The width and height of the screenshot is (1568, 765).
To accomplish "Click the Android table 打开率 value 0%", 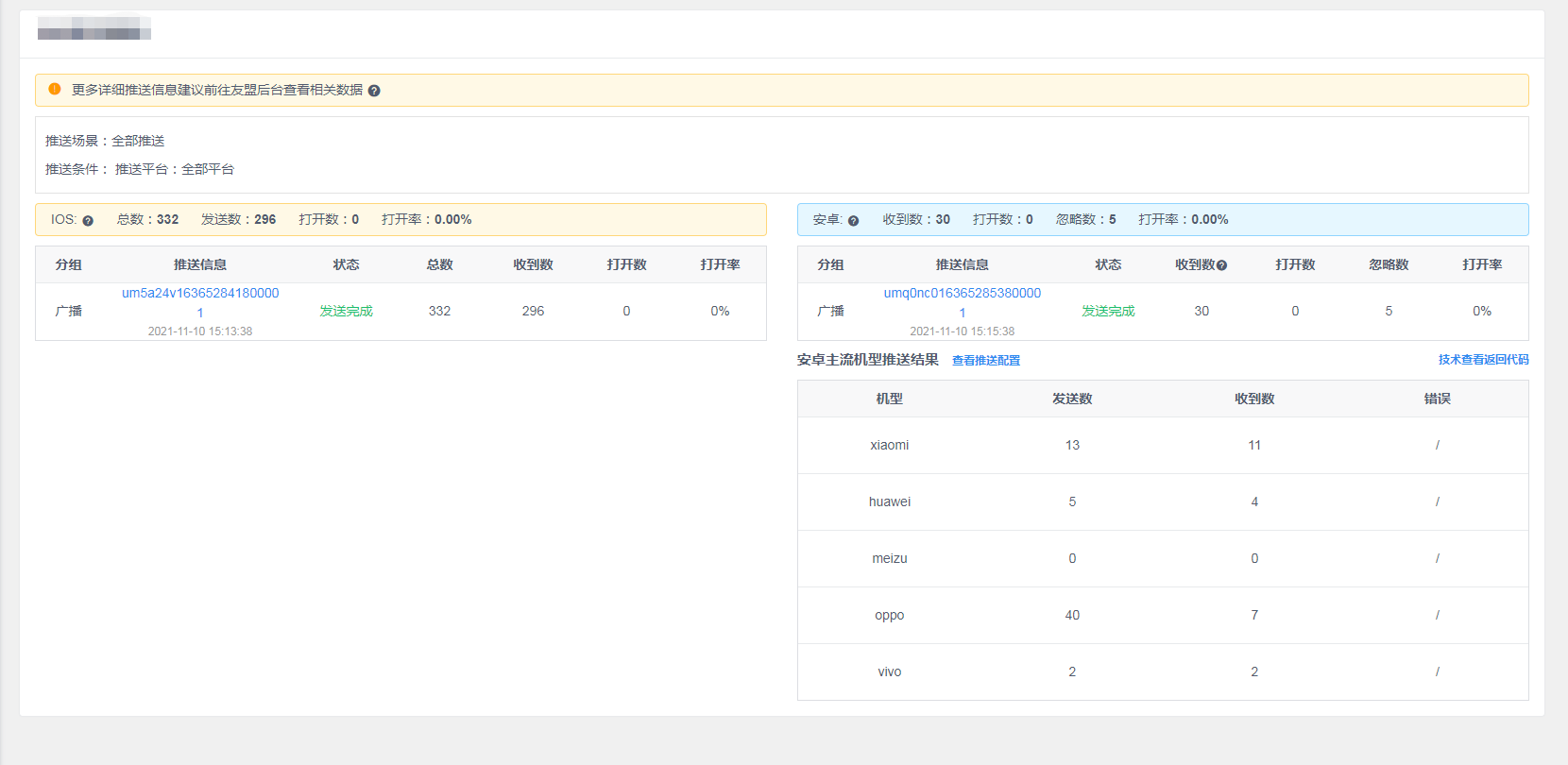I will tap(1482, 311).
